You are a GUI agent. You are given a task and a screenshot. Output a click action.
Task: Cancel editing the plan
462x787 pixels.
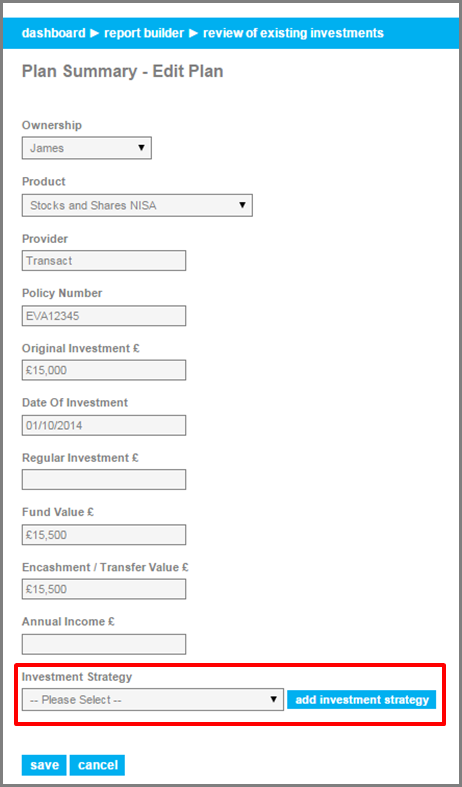97,765
